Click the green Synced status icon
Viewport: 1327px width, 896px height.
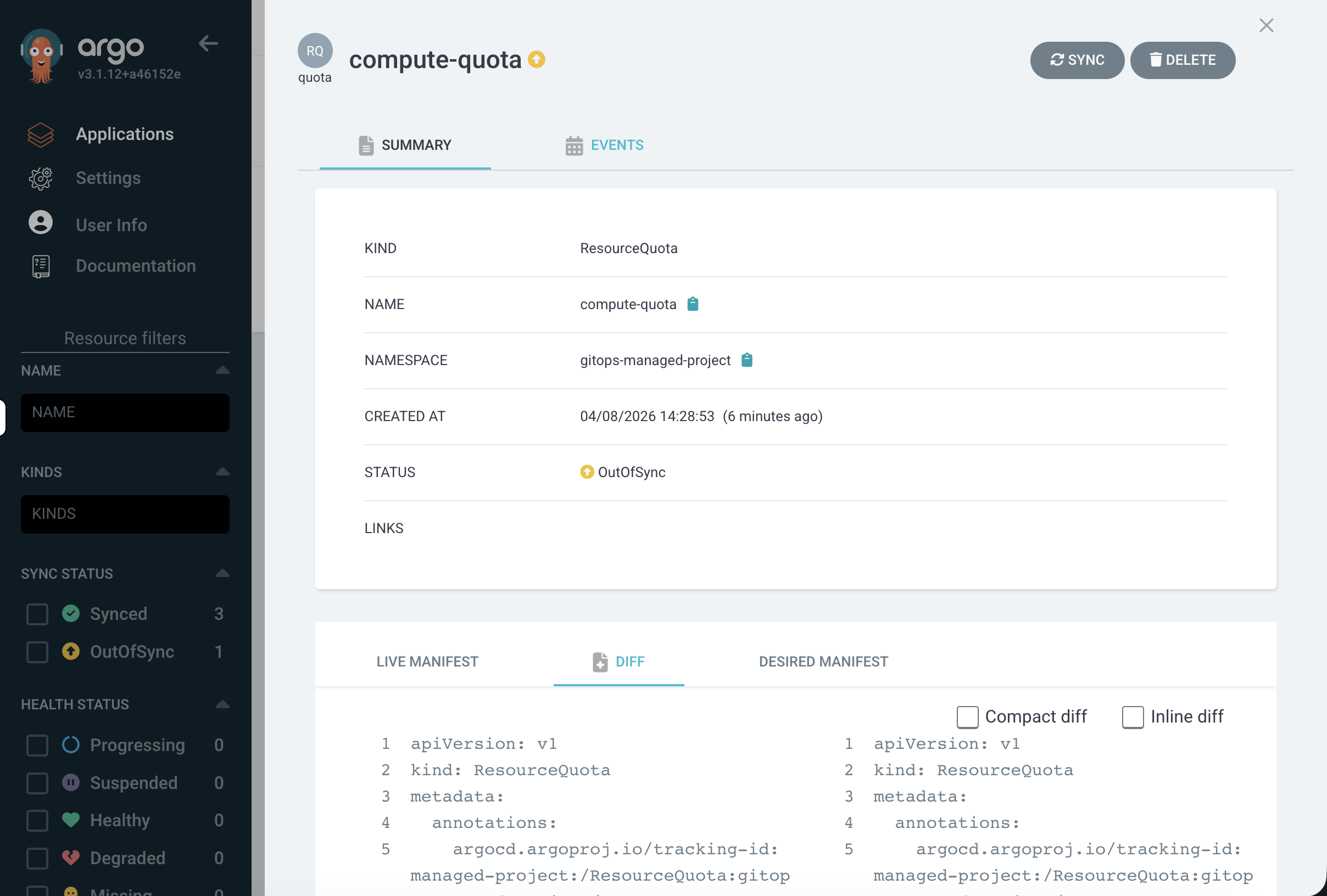point(71,613)
